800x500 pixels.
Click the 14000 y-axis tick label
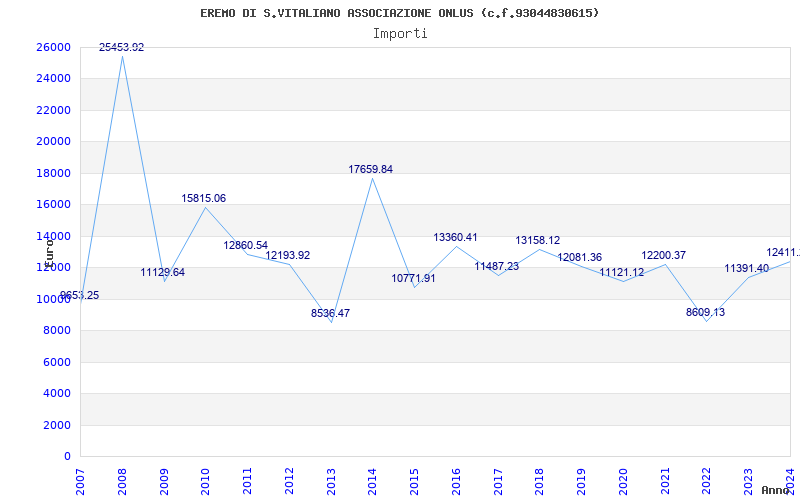(x=53, y=236)
